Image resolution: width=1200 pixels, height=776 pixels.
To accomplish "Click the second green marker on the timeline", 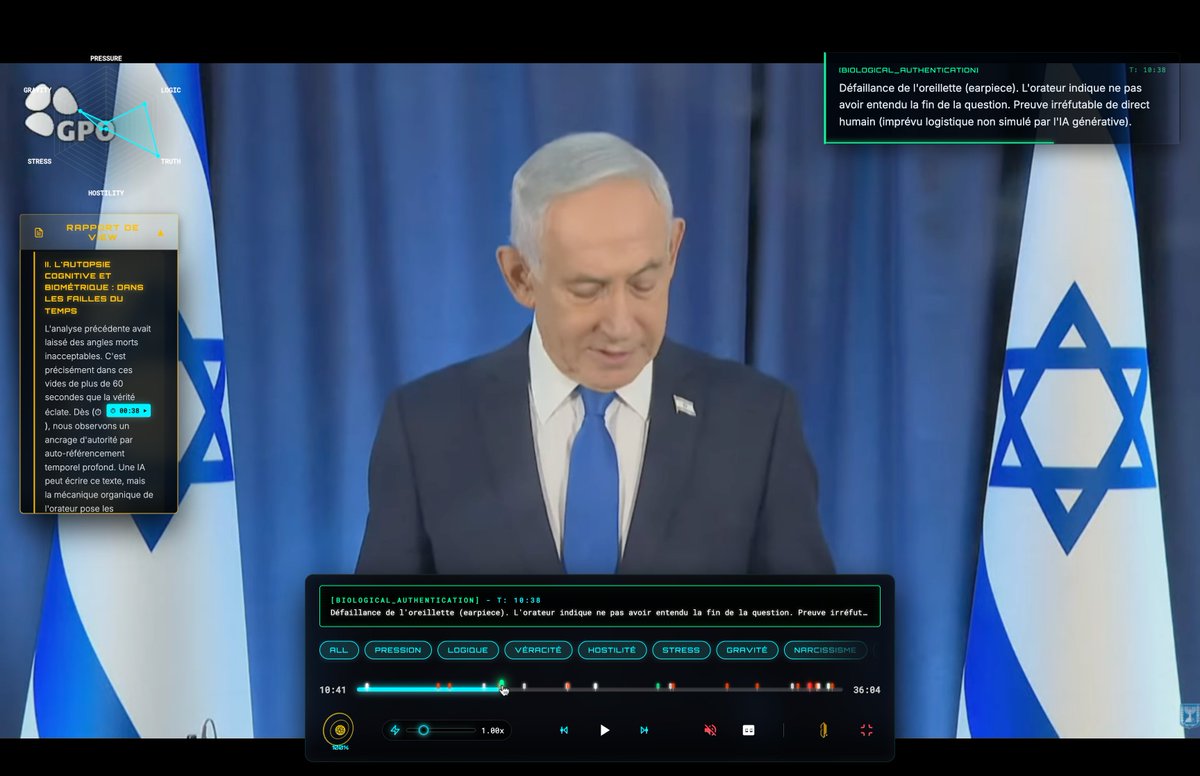I will coord(658,686).
